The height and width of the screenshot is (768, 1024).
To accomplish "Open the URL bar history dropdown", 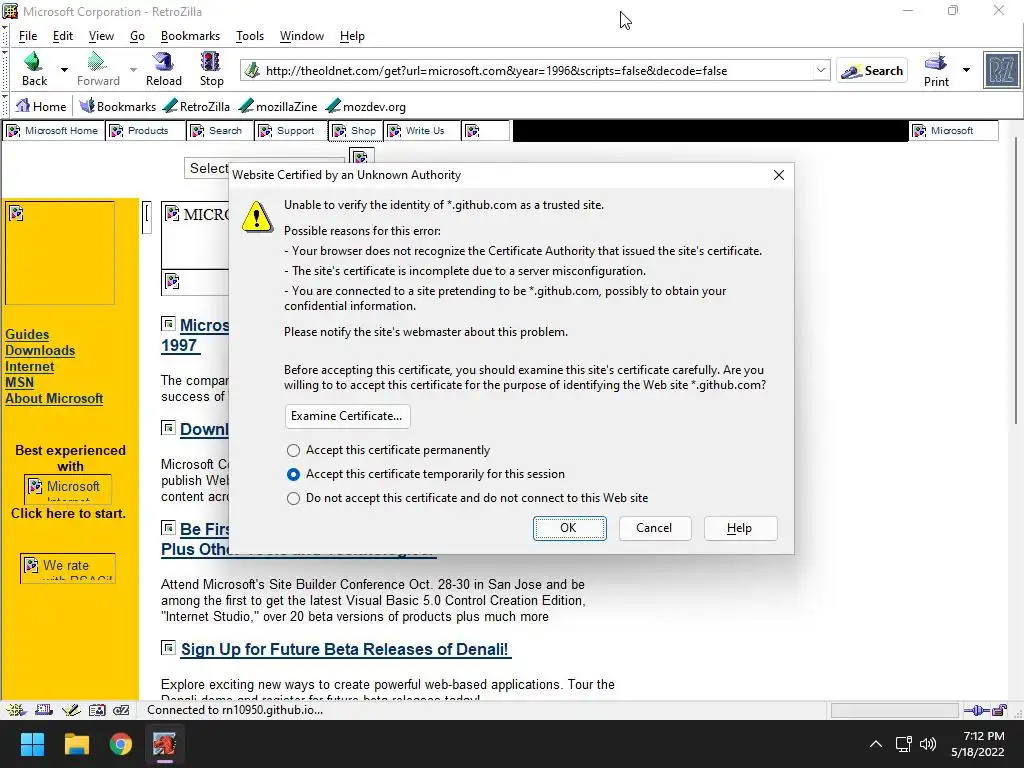I will coord(821,70).
